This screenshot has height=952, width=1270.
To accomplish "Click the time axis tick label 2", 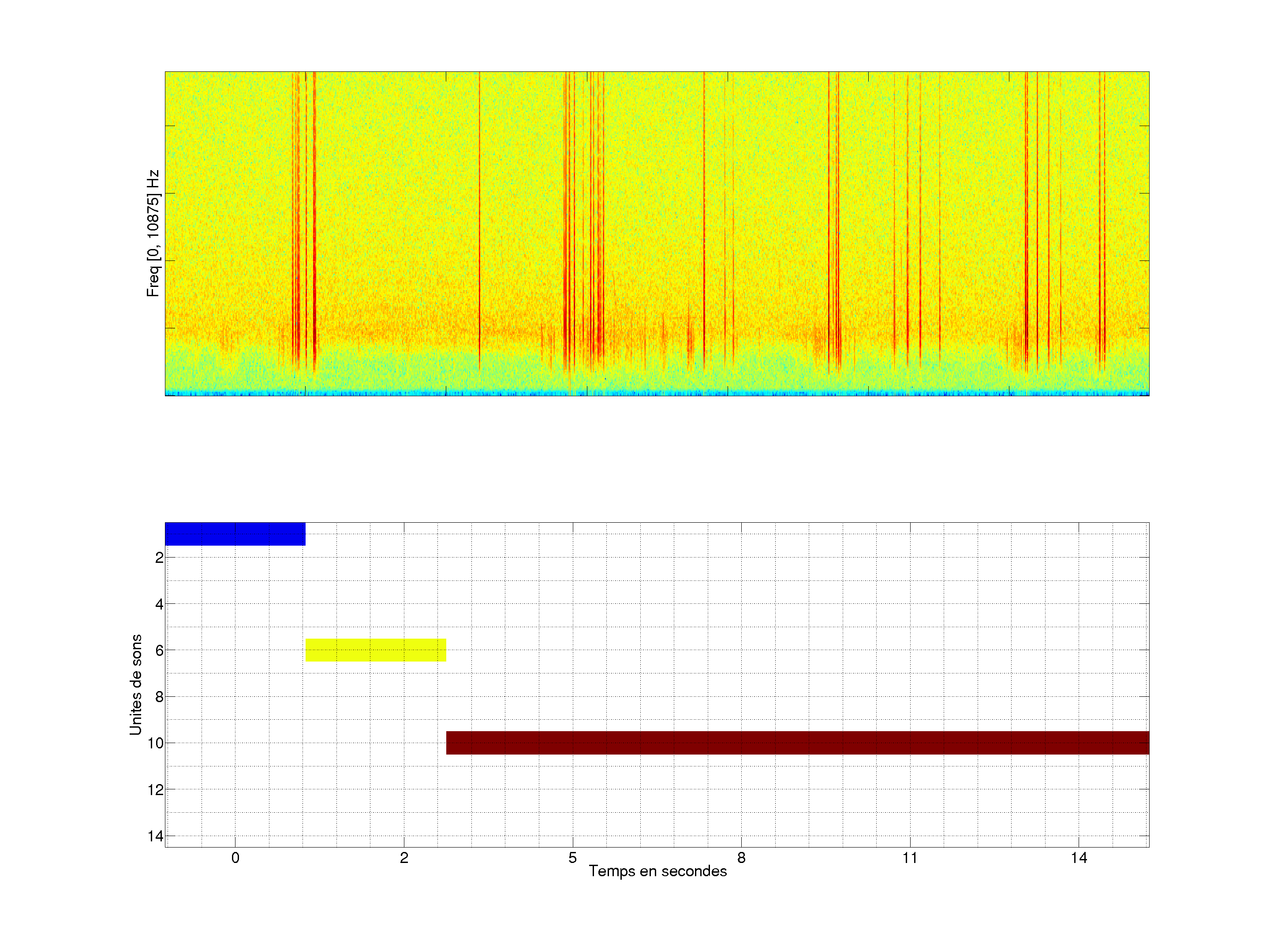I will 404,858.
